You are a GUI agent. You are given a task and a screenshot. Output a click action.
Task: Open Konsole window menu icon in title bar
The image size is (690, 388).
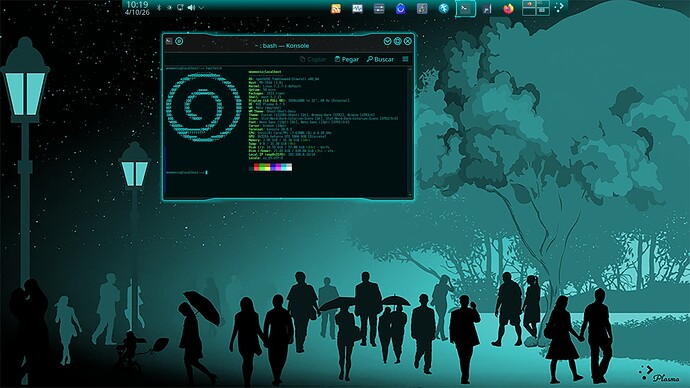[x=169, y=41]
